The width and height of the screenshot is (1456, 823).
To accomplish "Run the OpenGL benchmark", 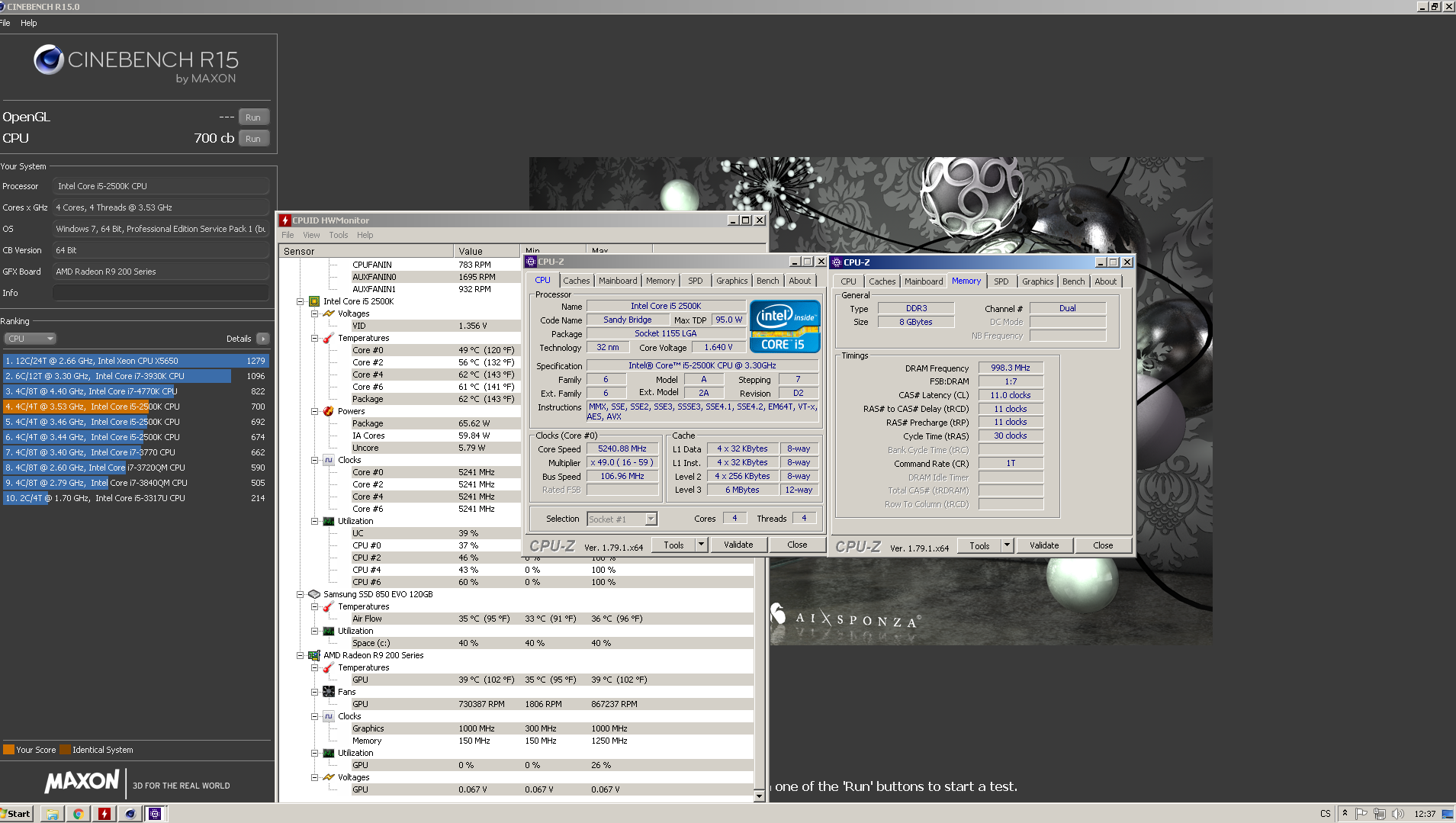I will coord(253,117).
